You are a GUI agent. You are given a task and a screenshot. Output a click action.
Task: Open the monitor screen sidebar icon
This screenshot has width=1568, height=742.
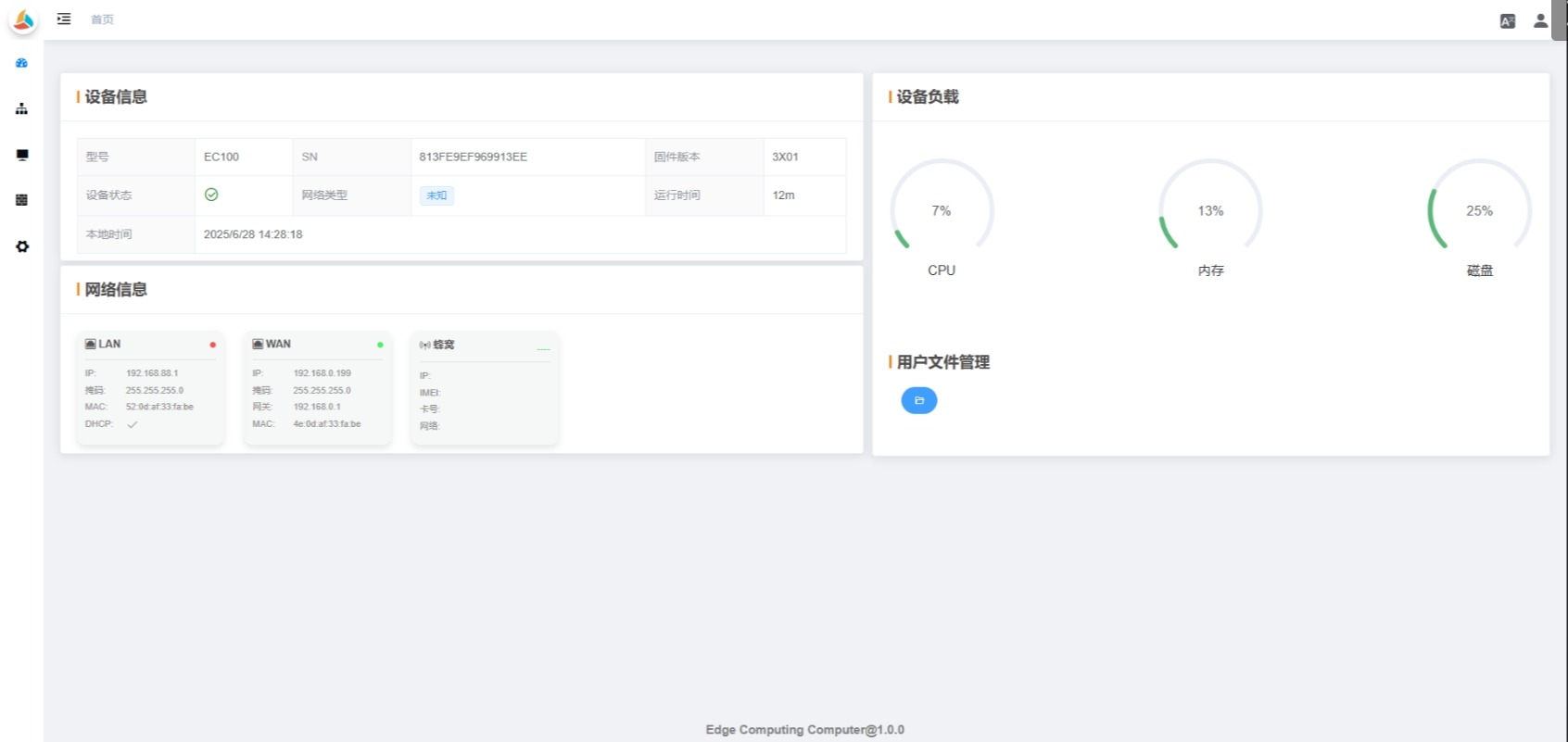coord(22,155)
